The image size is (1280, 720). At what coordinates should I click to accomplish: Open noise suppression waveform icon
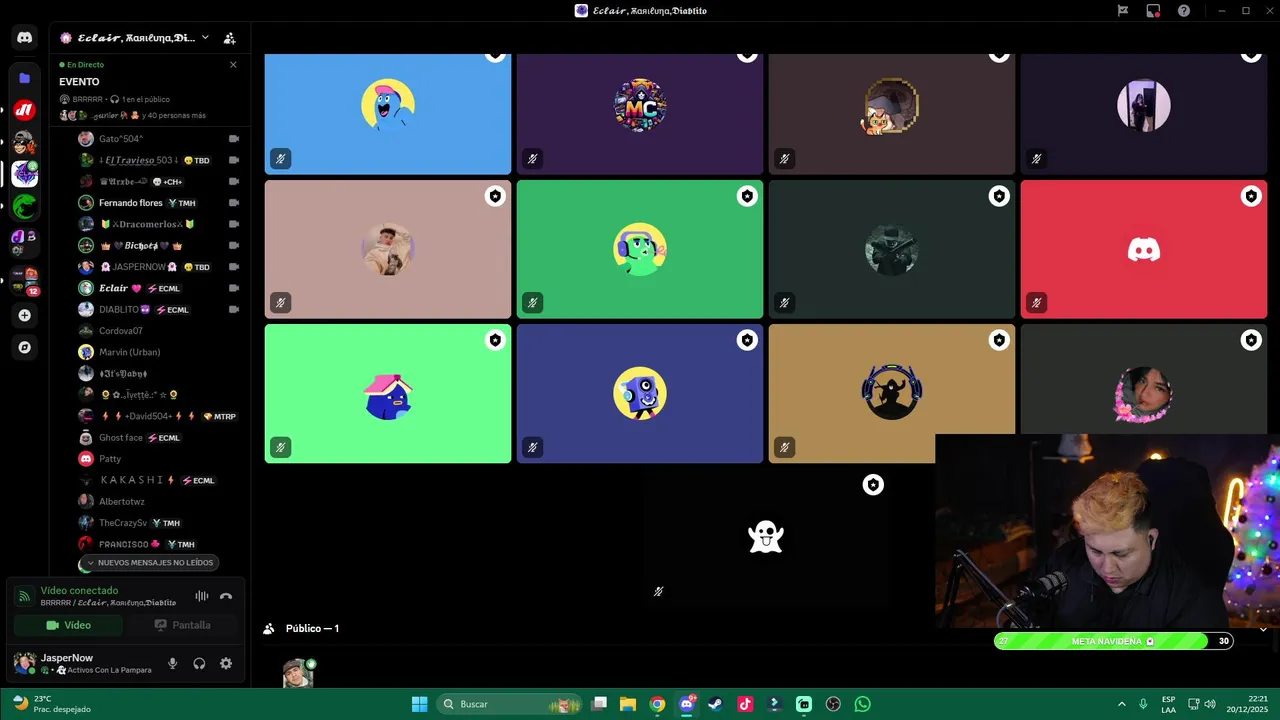(202, 596)
